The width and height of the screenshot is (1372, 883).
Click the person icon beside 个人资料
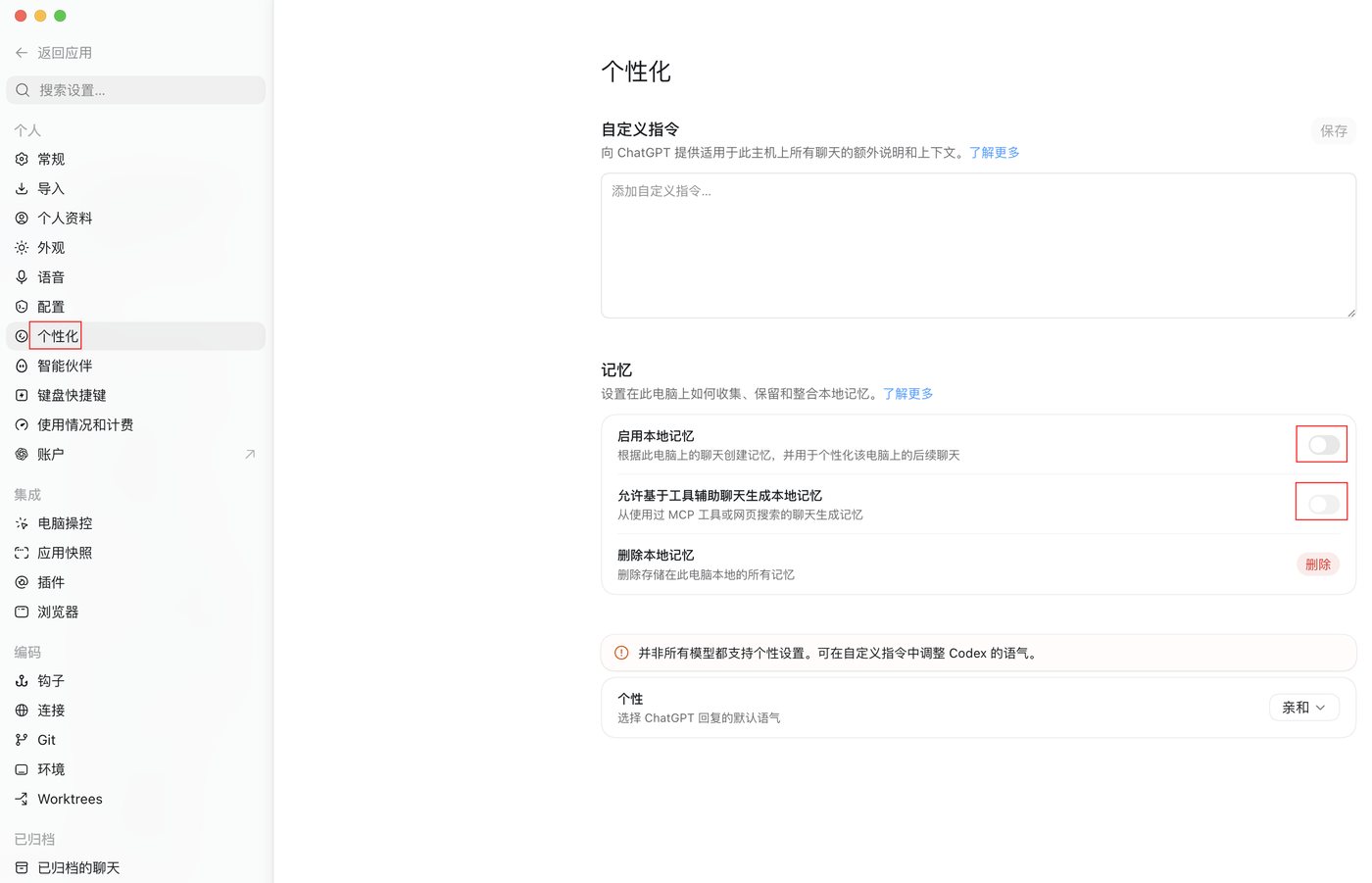(x=22, y=218)
